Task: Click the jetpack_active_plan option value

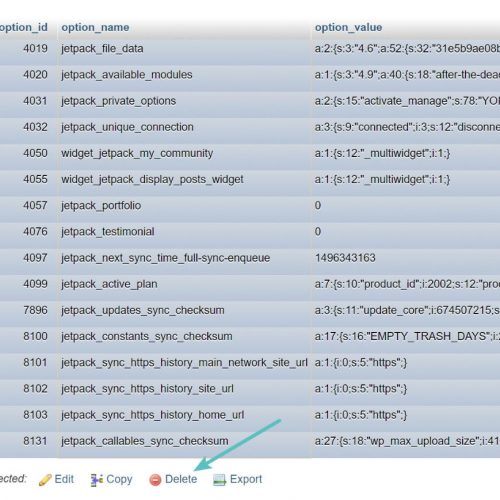Action: [x=407, y=284]
